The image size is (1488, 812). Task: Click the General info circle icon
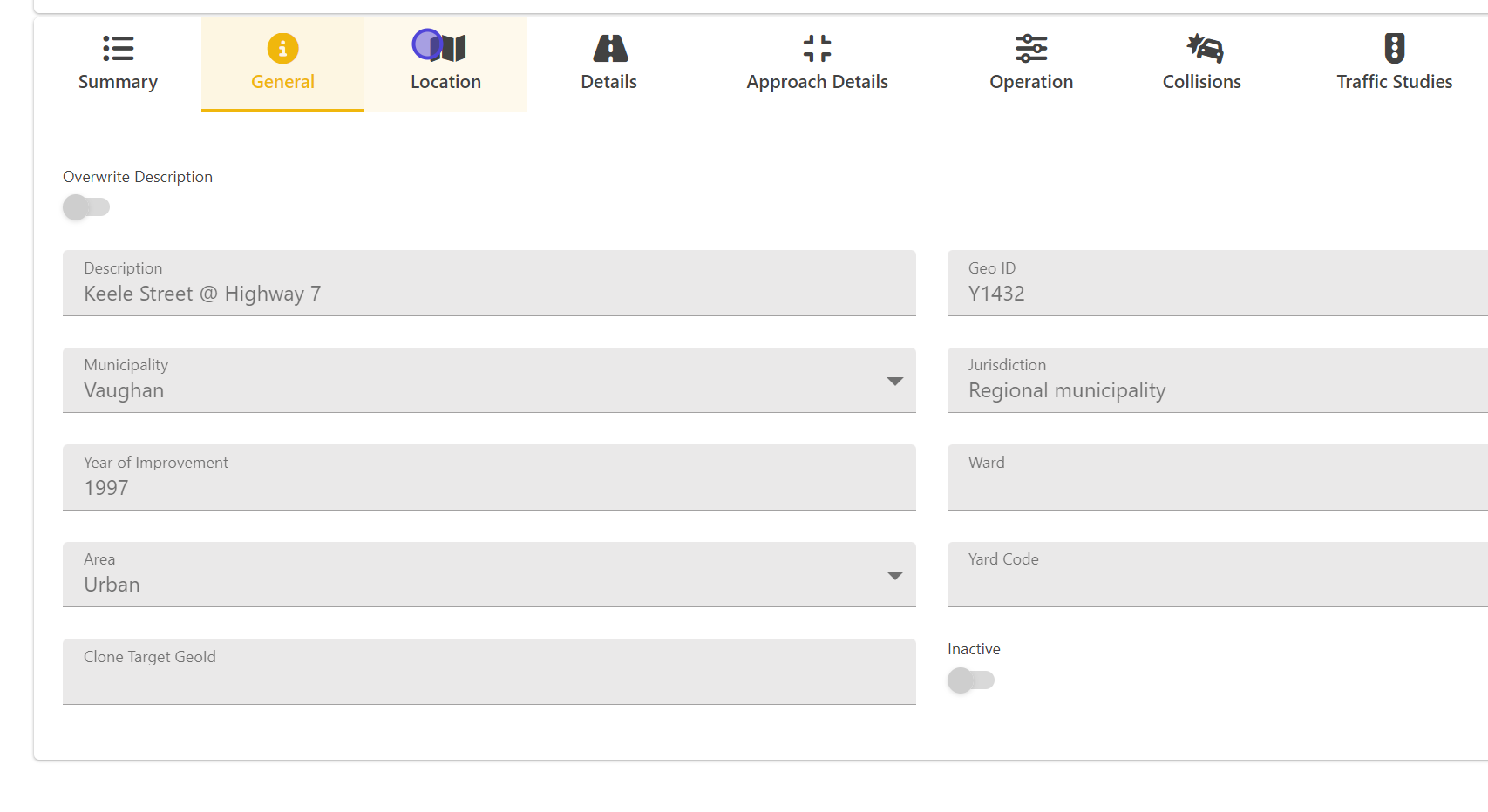click(x=282, y=49)
